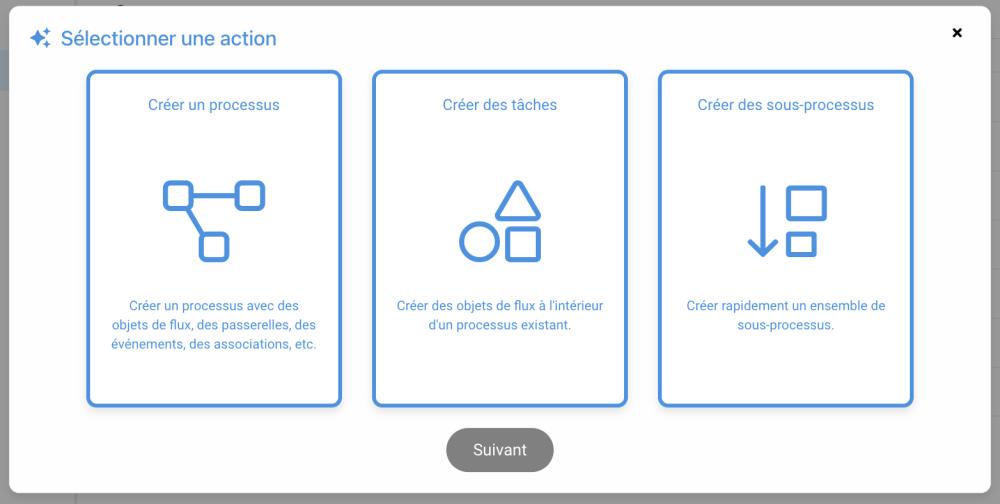Image resolution: width=1000 pixels, height=504 pixels.
Task: Click the square shape in the tasks icon
Action: pyautogui.click(x=523, y=244)
